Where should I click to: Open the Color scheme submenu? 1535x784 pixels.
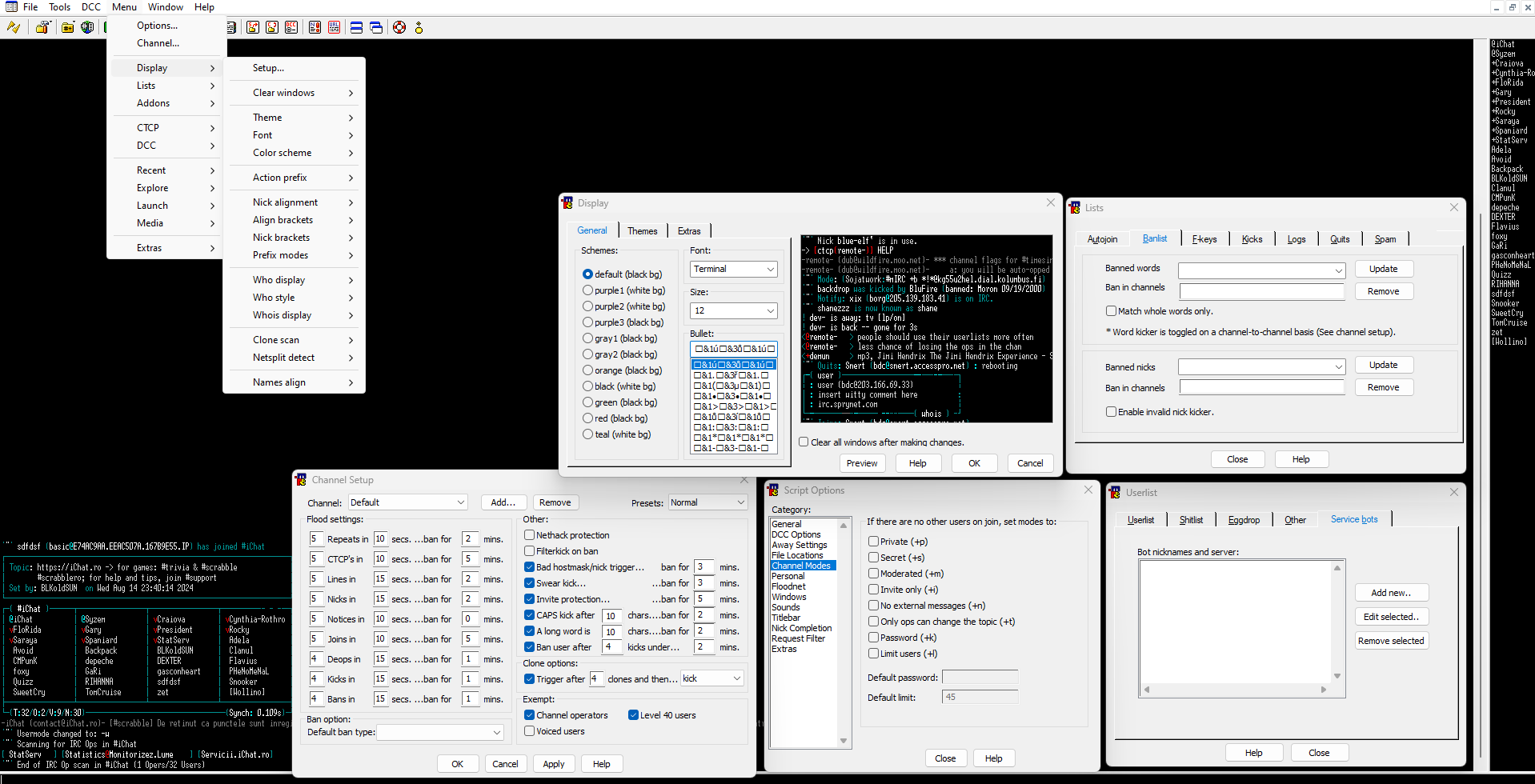point(294,153)
